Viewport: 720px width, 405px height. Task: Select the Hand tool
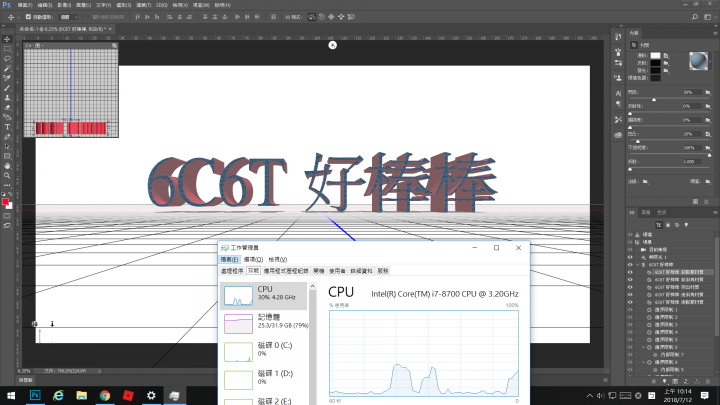click(7, 166)
